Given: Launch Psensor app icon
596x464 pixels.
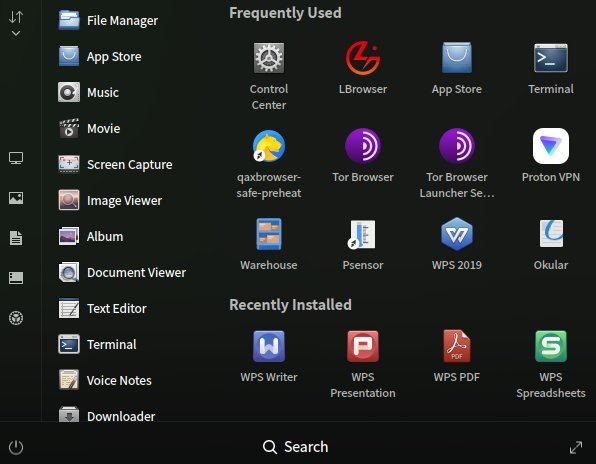Looking at the screenshot, I should coord(363,234).
